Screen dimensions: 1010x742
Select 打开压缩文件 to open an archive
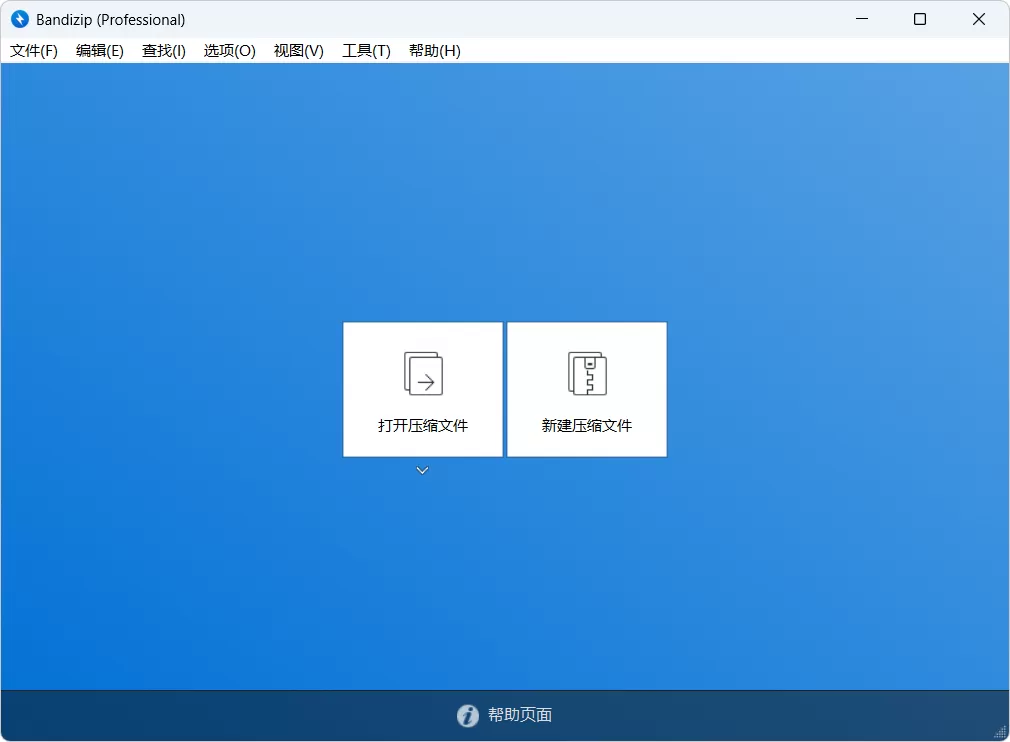(422, 425)
